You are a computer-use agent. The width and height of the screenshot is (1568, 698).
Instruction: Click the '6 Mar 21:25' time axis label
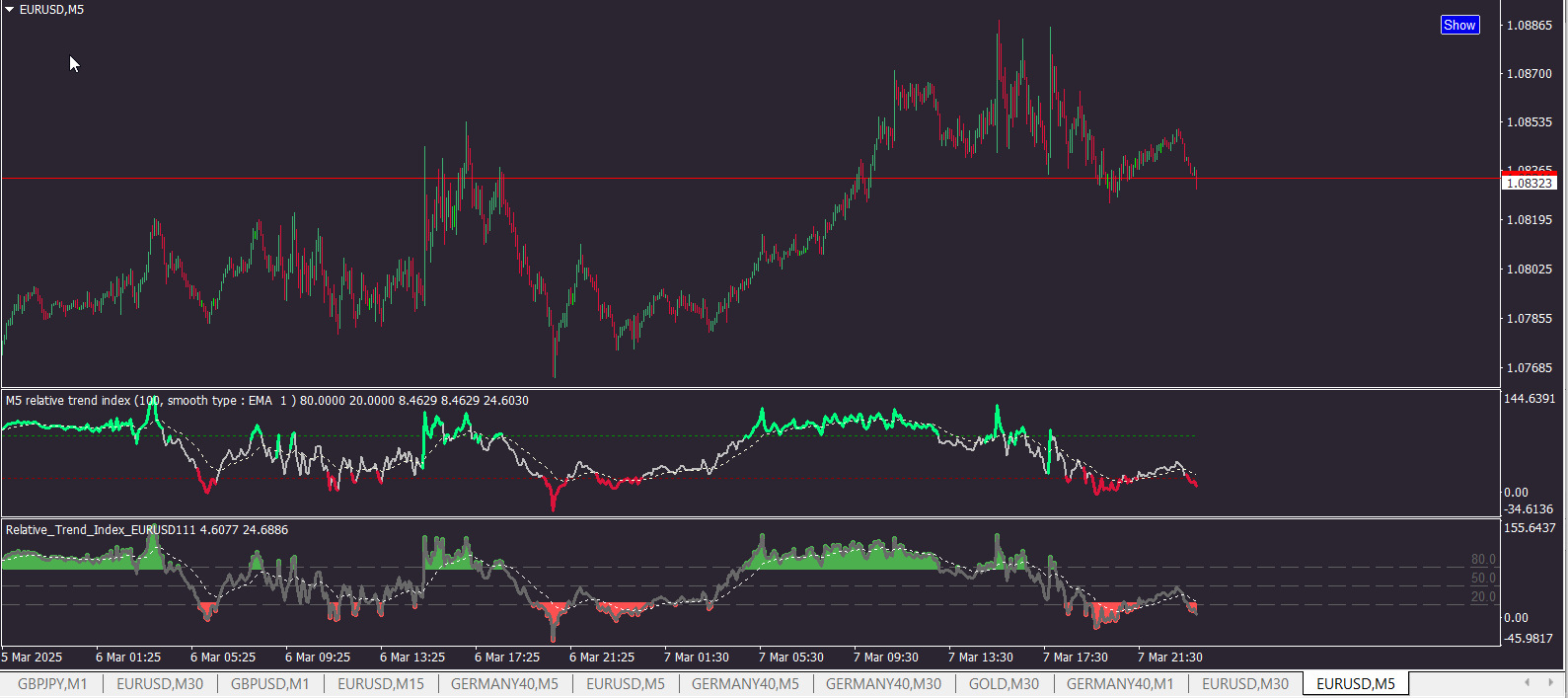(x=602, y=658)
